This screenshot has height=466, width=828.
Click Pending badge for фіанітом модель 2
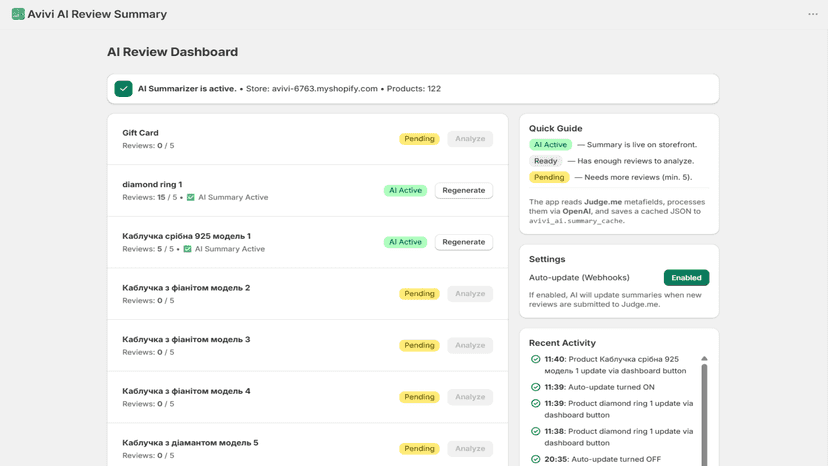tap(419, 294)
